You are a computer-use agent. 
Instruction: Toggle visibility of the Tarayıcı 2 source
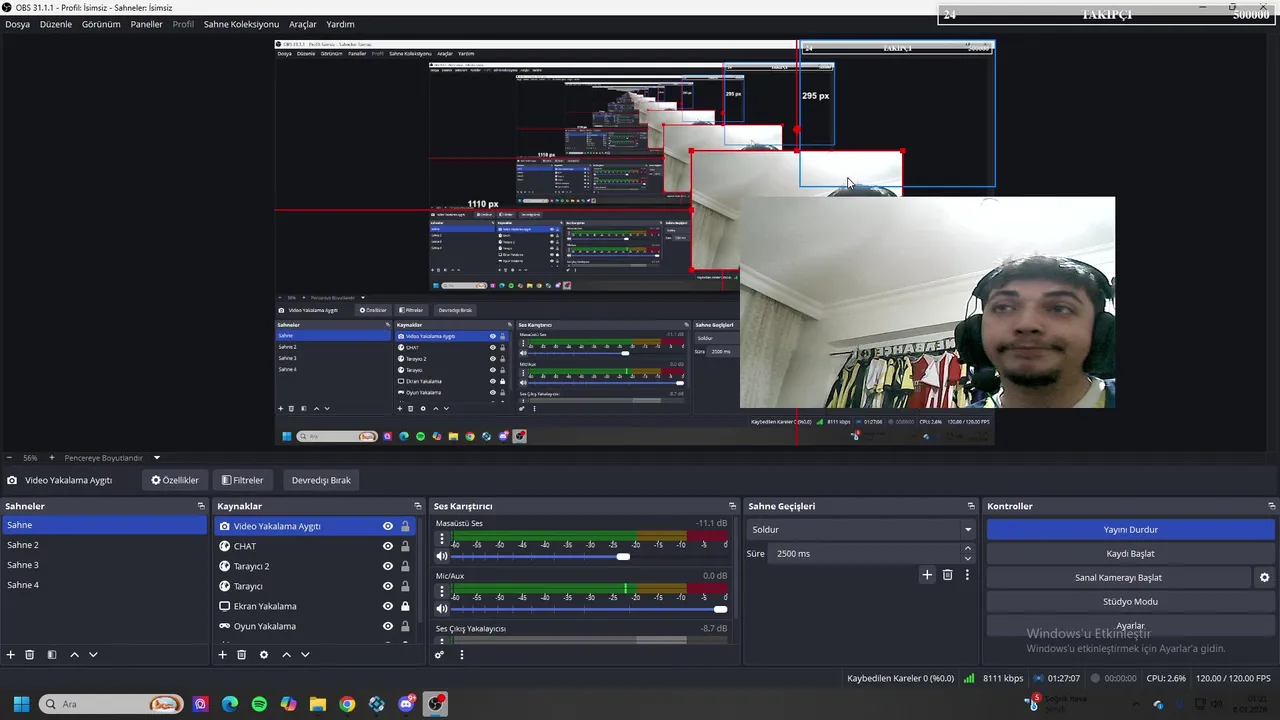click(x=388, y=566)
